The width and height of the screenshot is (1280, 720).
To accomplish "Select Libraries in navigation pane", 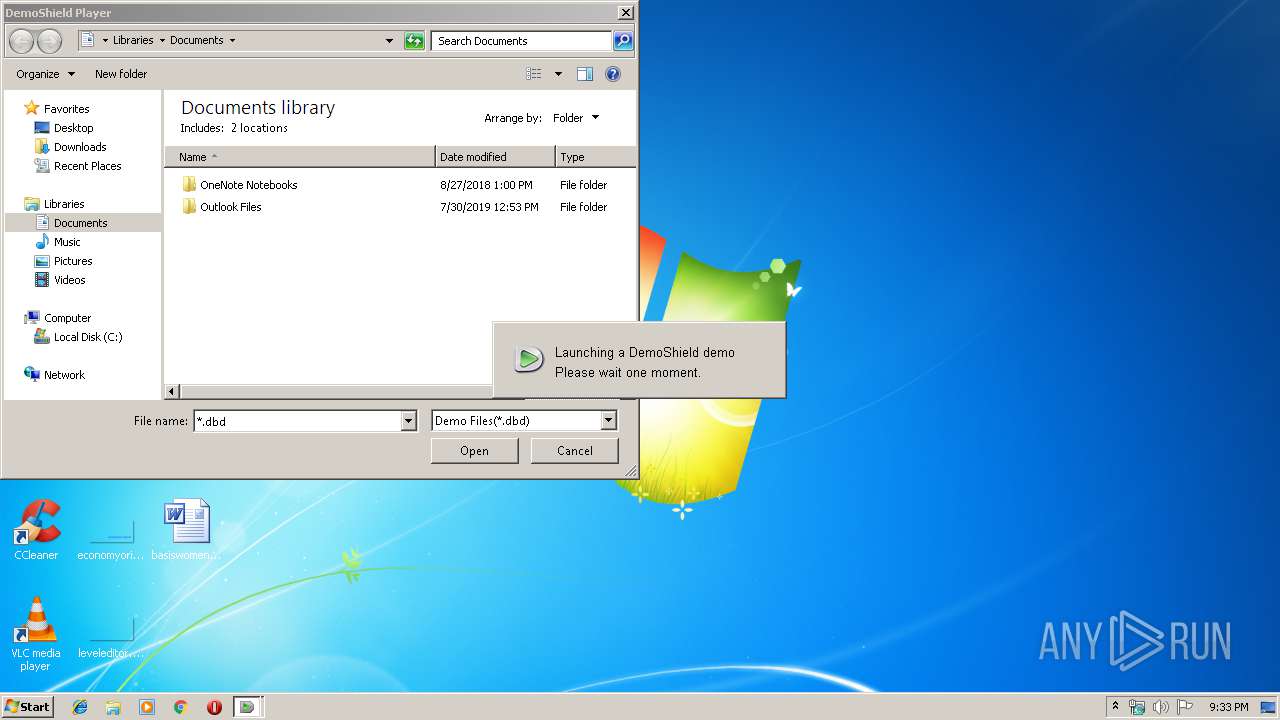I will (x=64, y=204).
